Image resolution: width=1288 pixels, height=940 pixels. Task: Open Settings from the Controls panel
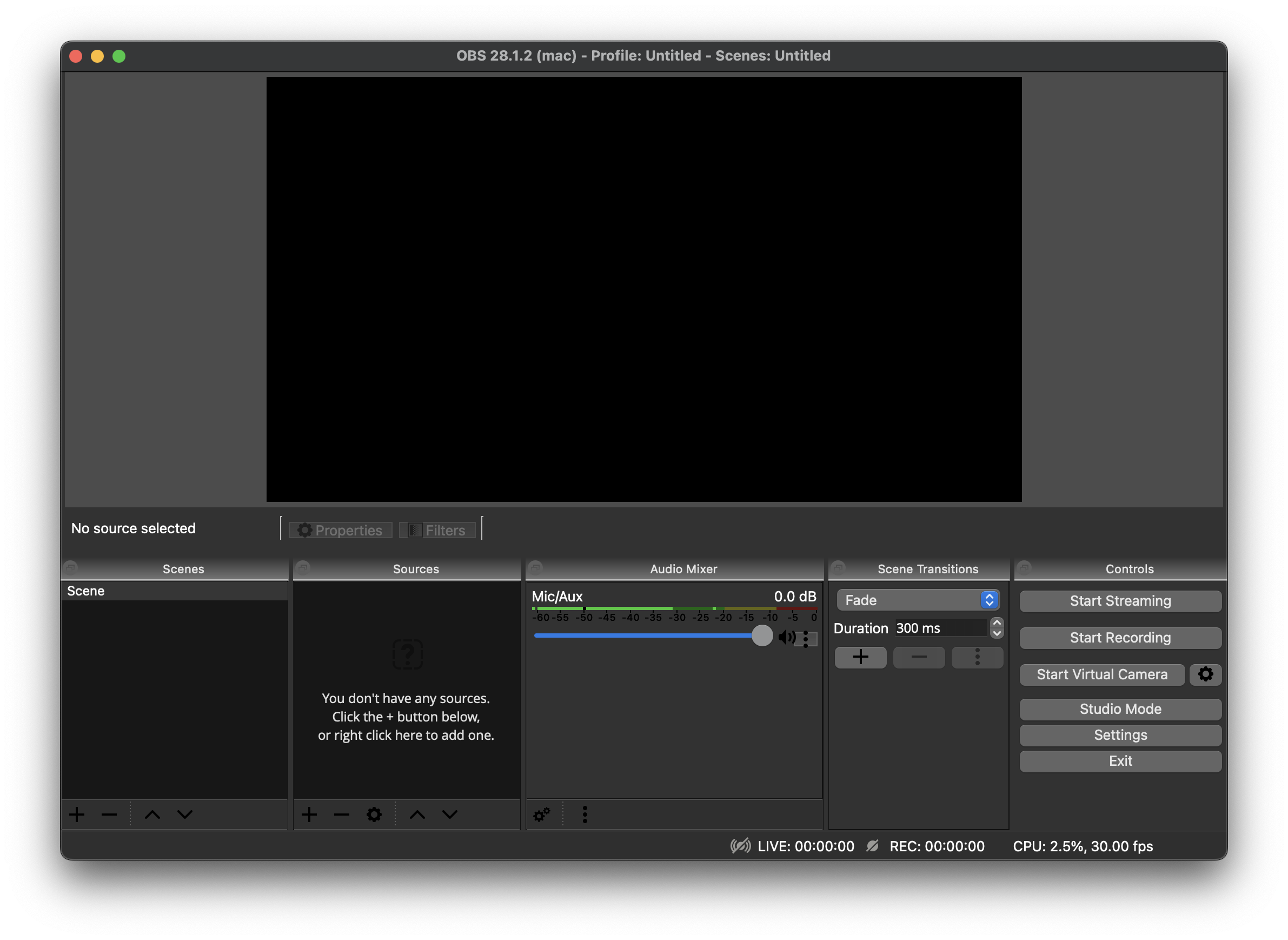(x=1120, y=735)
